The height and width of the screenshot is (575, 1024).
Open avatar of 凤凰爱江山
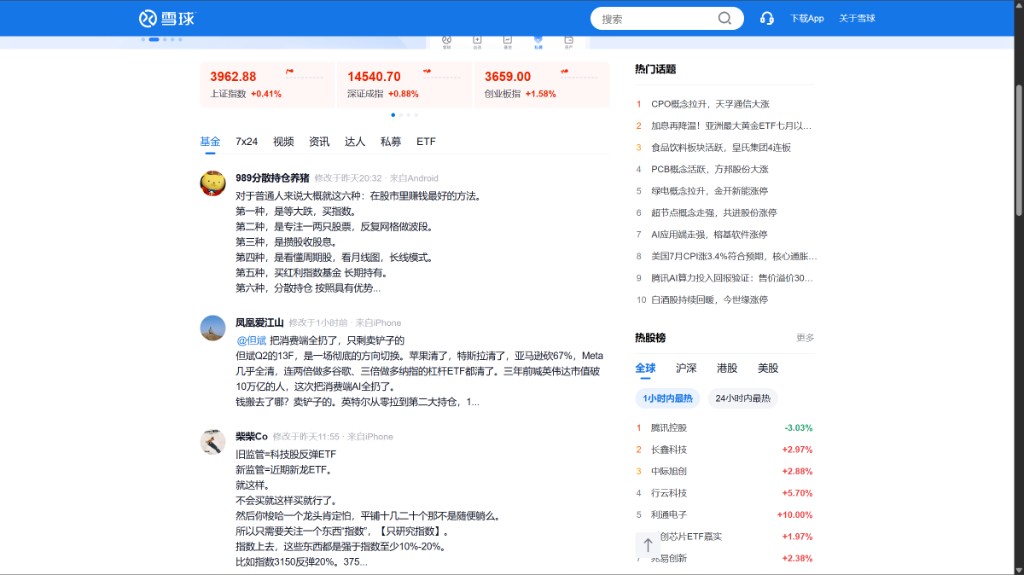[212, 328]
